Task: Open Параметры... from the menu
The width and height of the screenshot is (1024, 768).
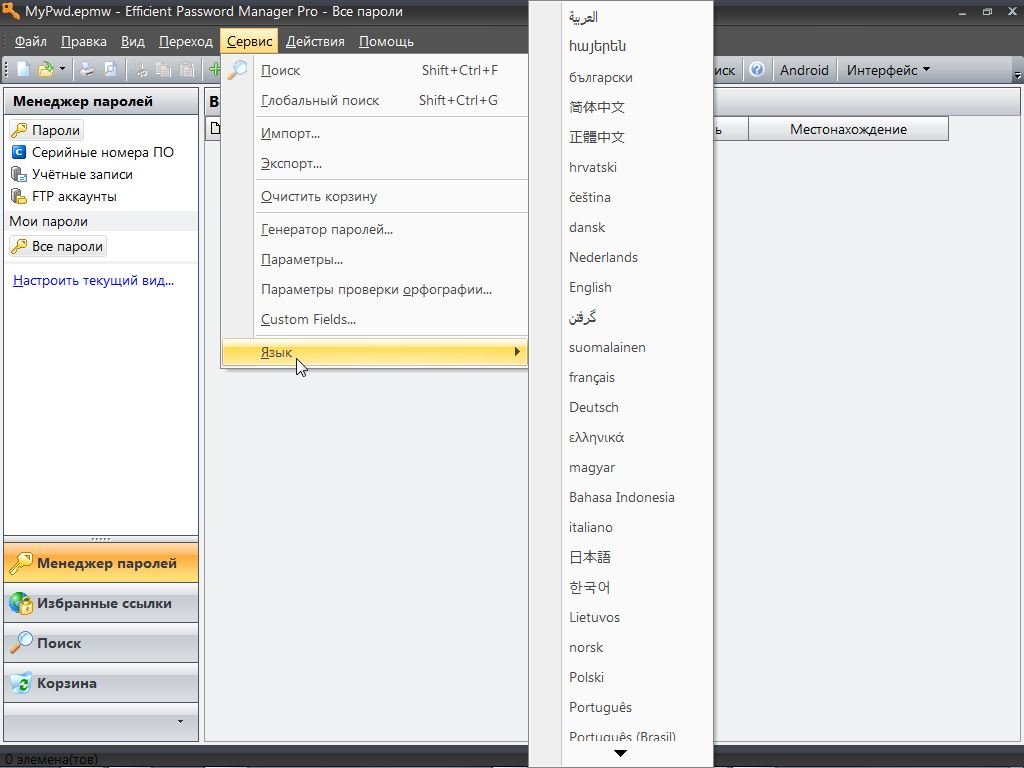Action: click(x=375, y=259)
